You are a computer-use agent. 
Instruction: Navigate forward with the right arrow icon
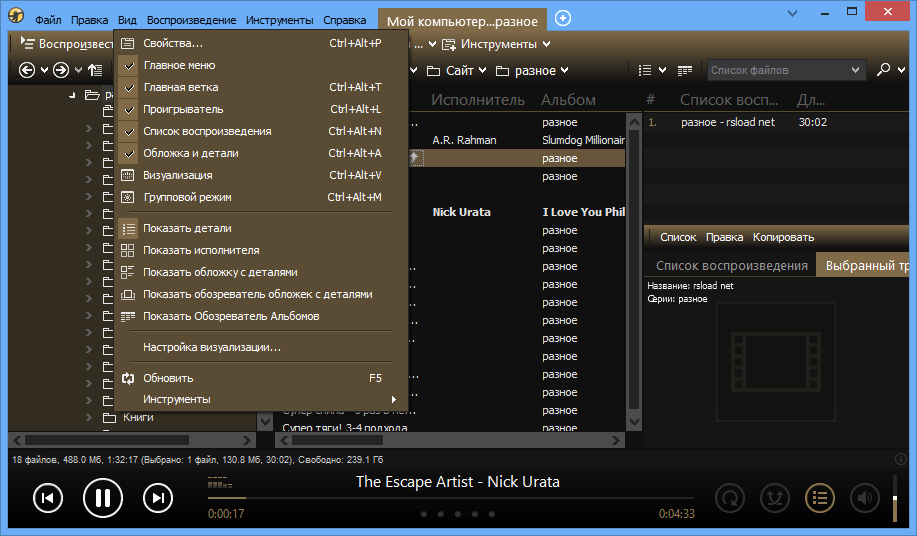(61, 70)
